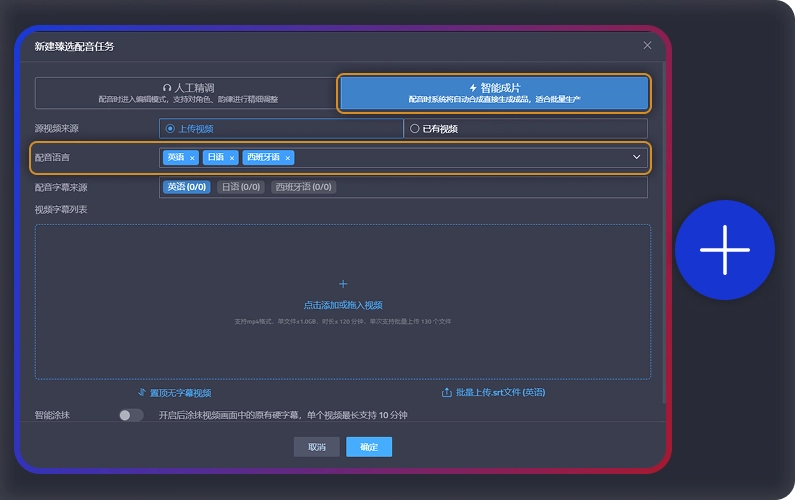Select the 上传视频 radio option
Viewport: 795px width, 500px height.
[170, 129]
